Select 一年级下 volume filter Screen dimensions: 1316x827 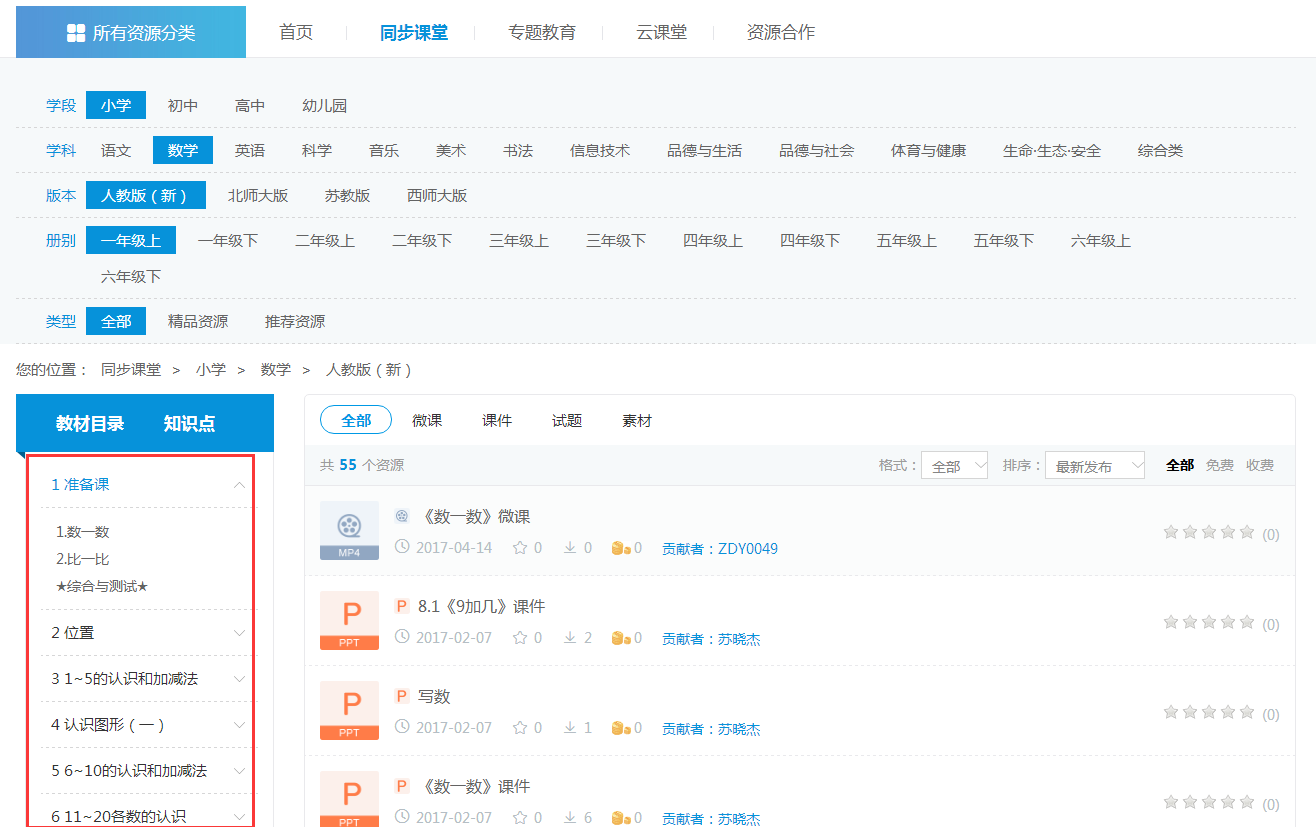(228, 240)
